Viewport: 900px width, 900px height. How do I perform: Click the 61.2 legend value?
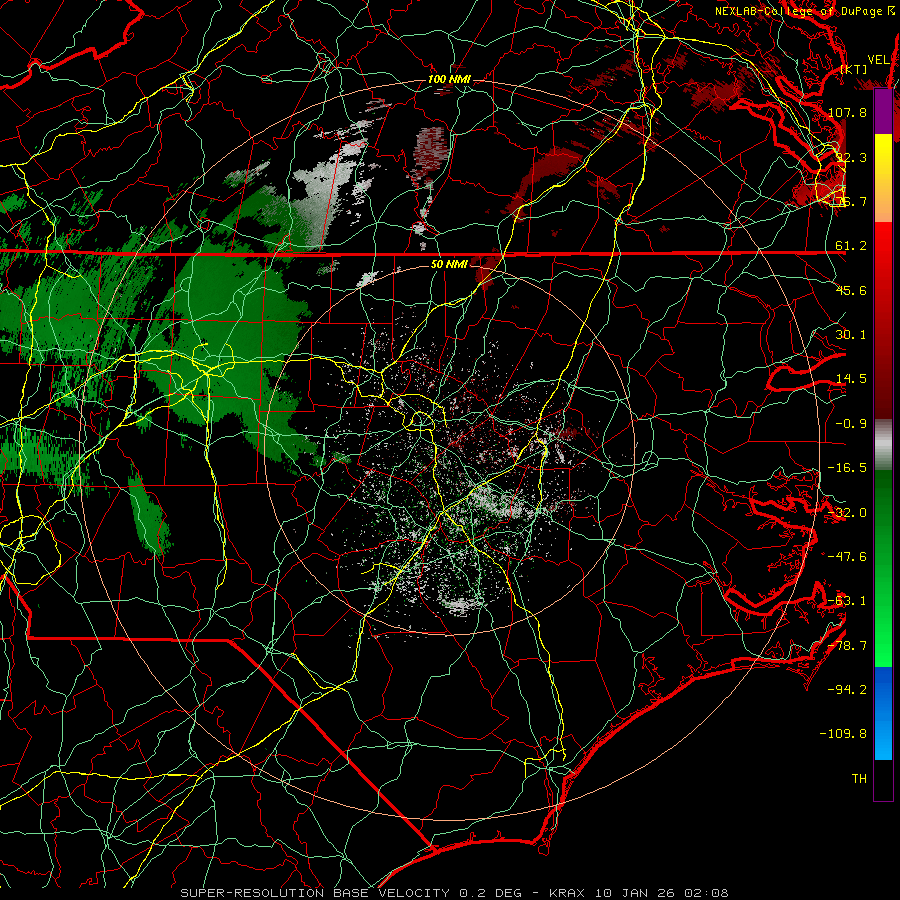(851, 246)
